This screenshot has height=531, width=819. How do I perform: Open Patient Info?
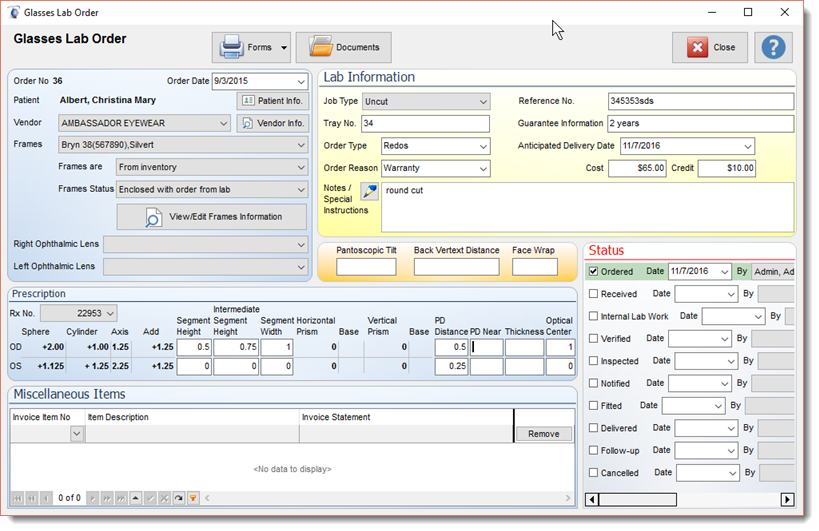[x=272, y=101]
